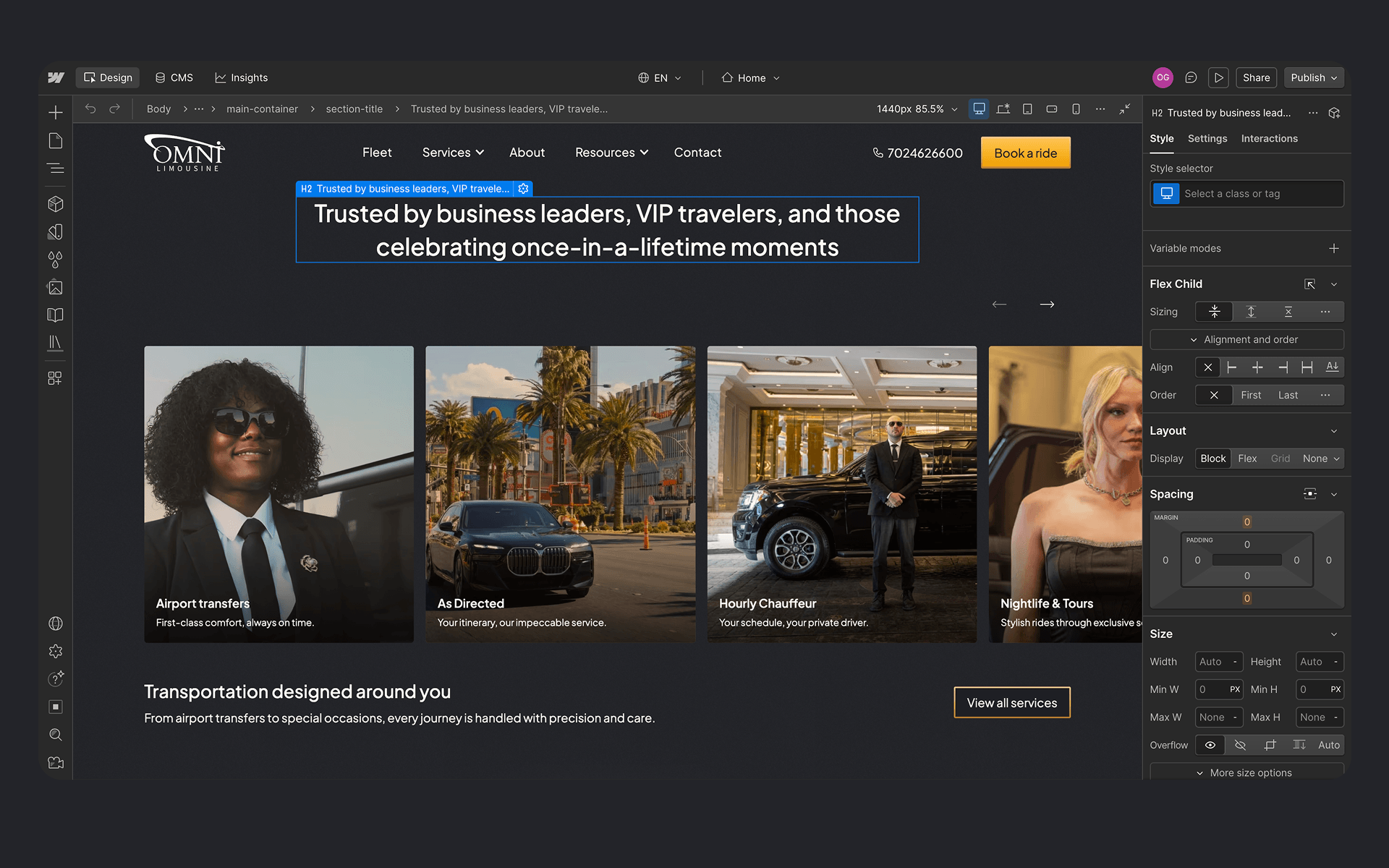Set flex order to First
The height and width of the screenshot is (868, 1389).
(1251, 395)
